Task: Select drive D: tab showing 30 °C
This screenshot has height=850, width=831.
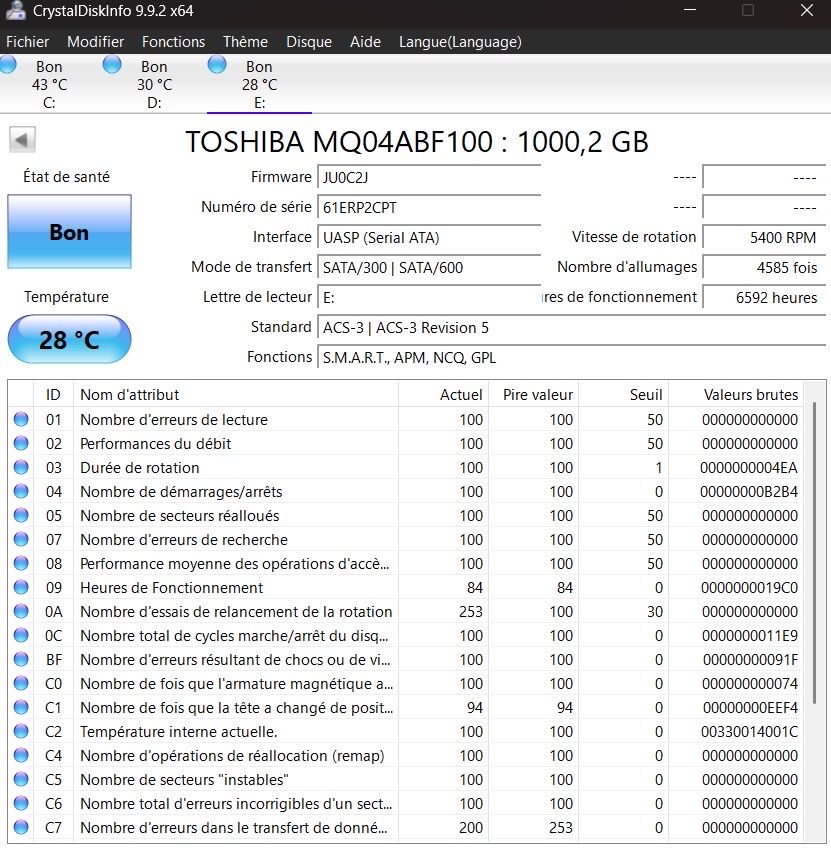Action: [x=154, y=84]
